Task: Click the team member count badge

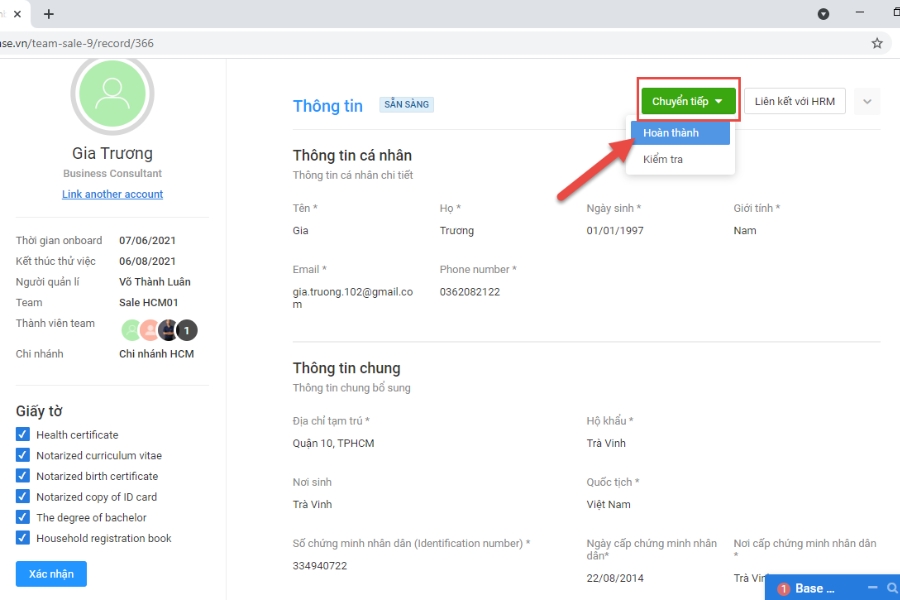Action: tap(187, 330)
